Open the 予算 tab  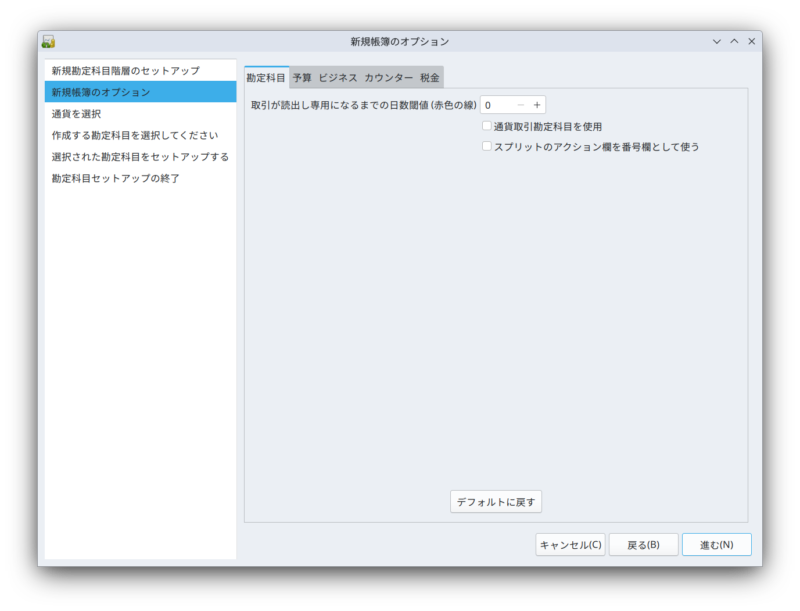pyautogui.click(x=302, y=78)
